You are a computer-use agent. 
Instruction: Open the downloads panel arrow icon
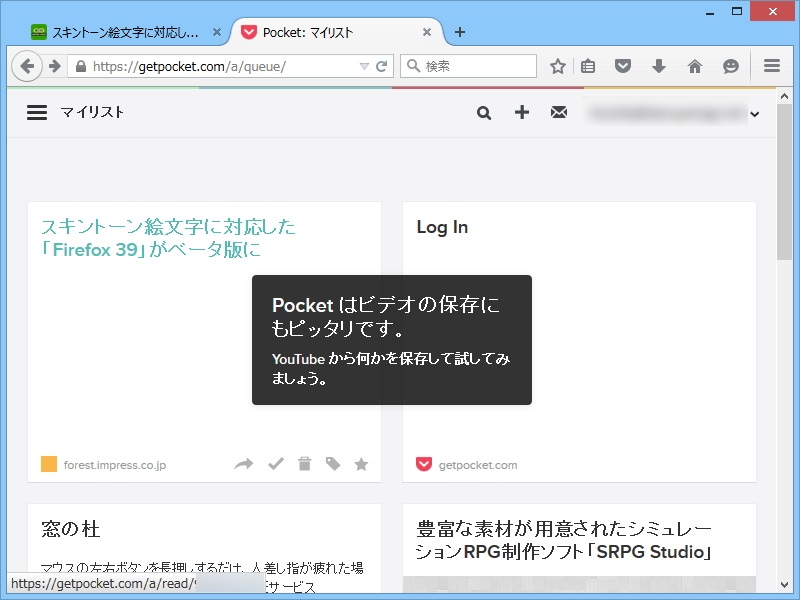click(659, 66)
